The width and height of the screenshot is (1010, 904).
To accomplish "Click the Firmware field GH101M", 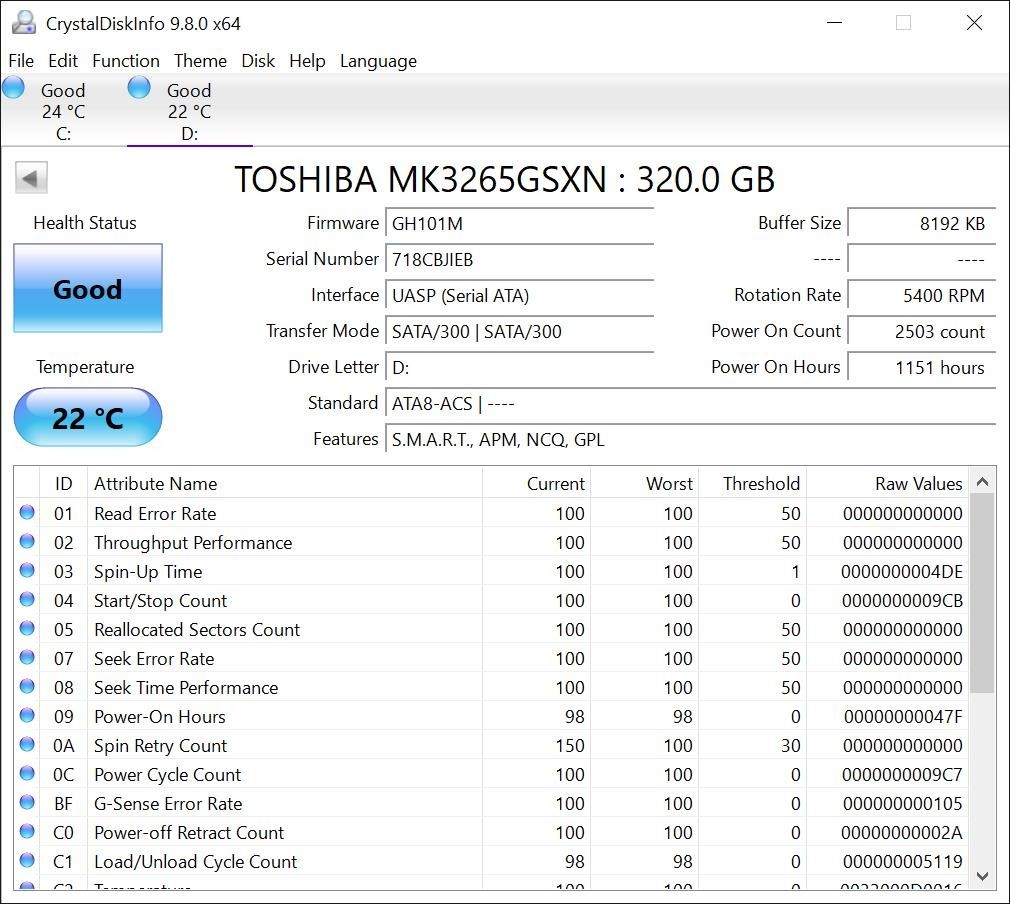I will (x=520, y=224).
